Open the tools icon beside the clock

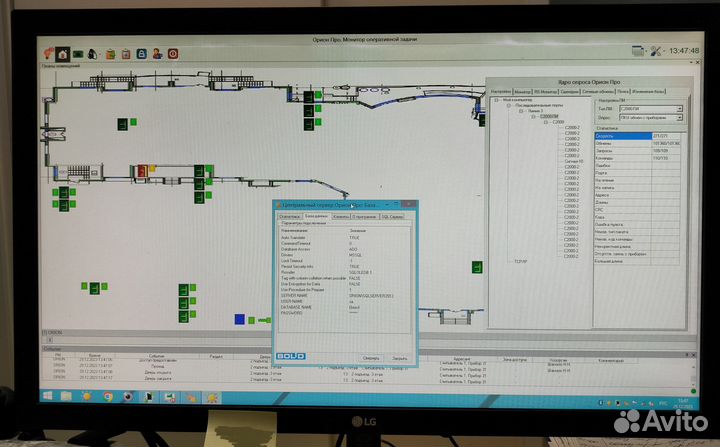pyautogui.click(x=657, y=49)
